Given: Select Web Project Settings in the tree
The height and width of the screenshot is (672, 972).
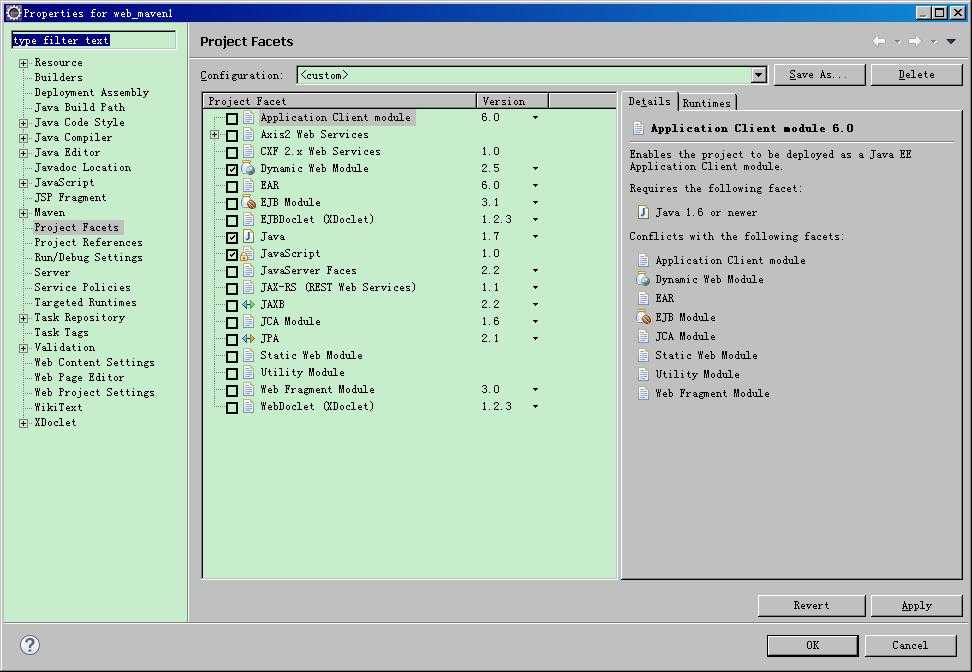Looking at the screenshot, I should [x=94, y=392].
